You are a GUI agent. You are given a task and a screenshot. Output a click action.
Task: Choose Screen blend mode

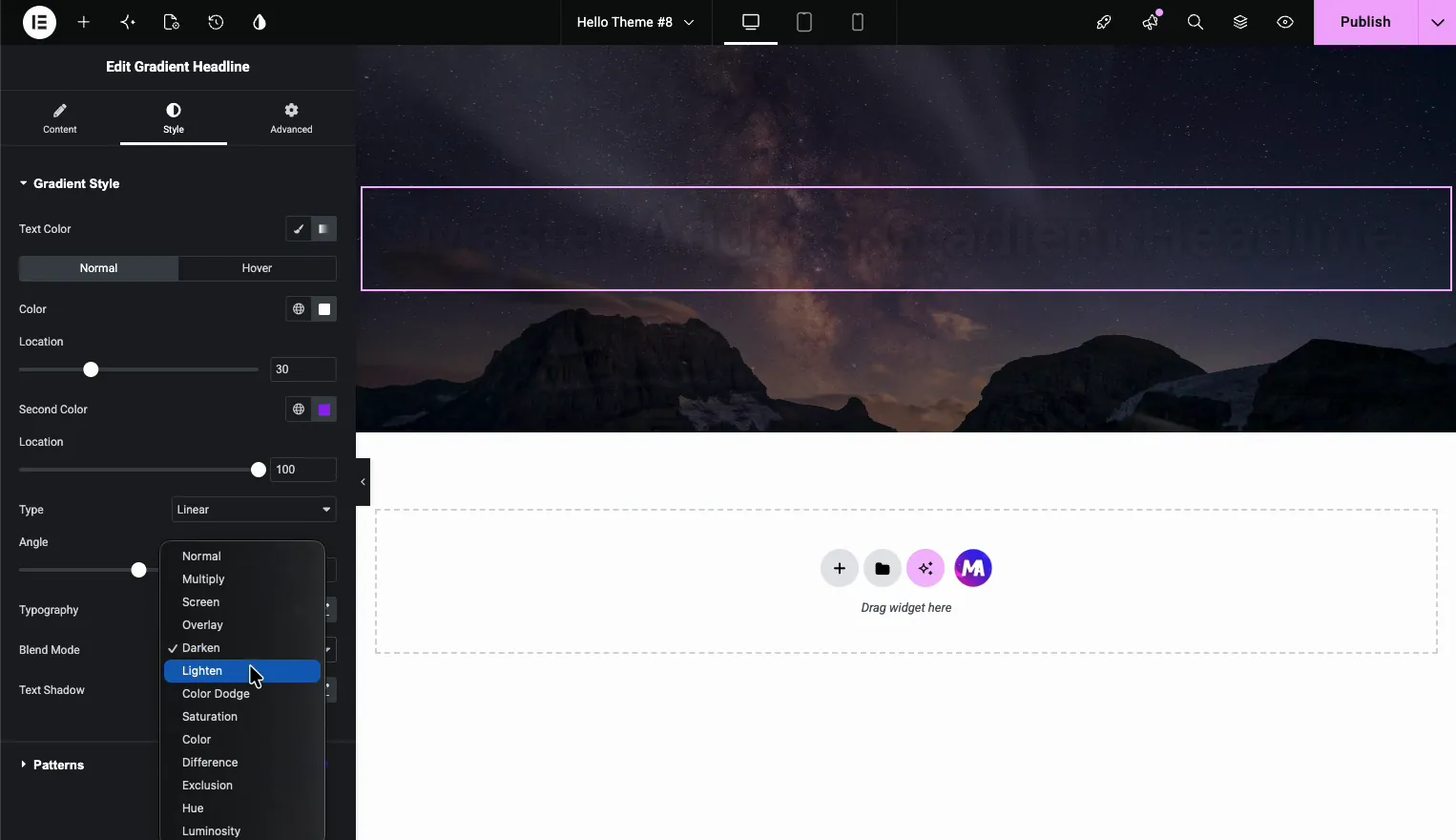pyautogui.click(x=242, y=602)
